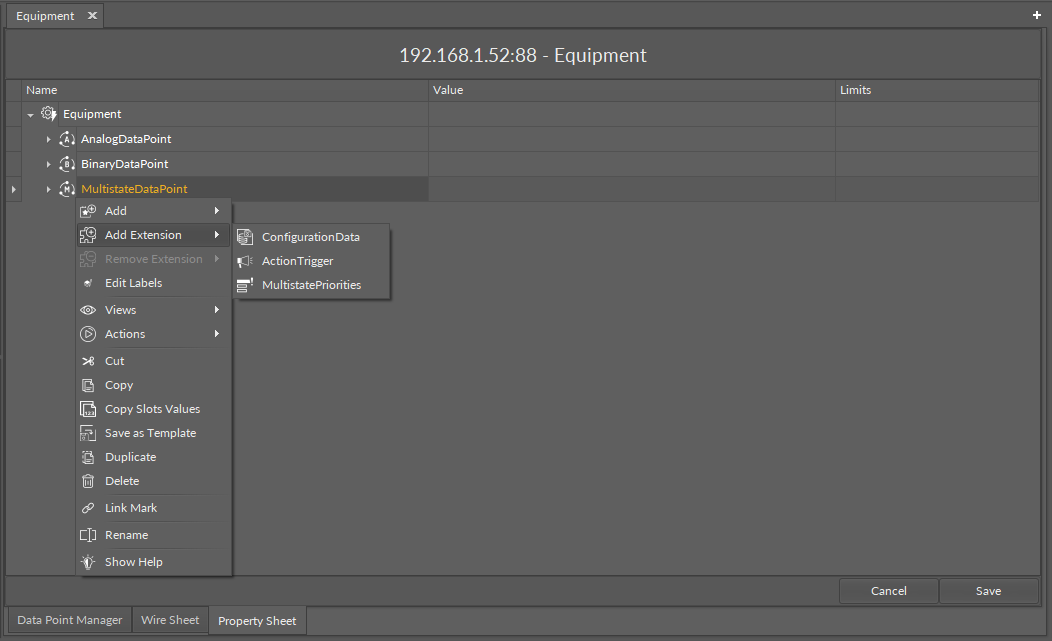Viewport: 1052px width, 641px height.
Task: Select Save as Template menu entry
Action: tap(150, 433)
